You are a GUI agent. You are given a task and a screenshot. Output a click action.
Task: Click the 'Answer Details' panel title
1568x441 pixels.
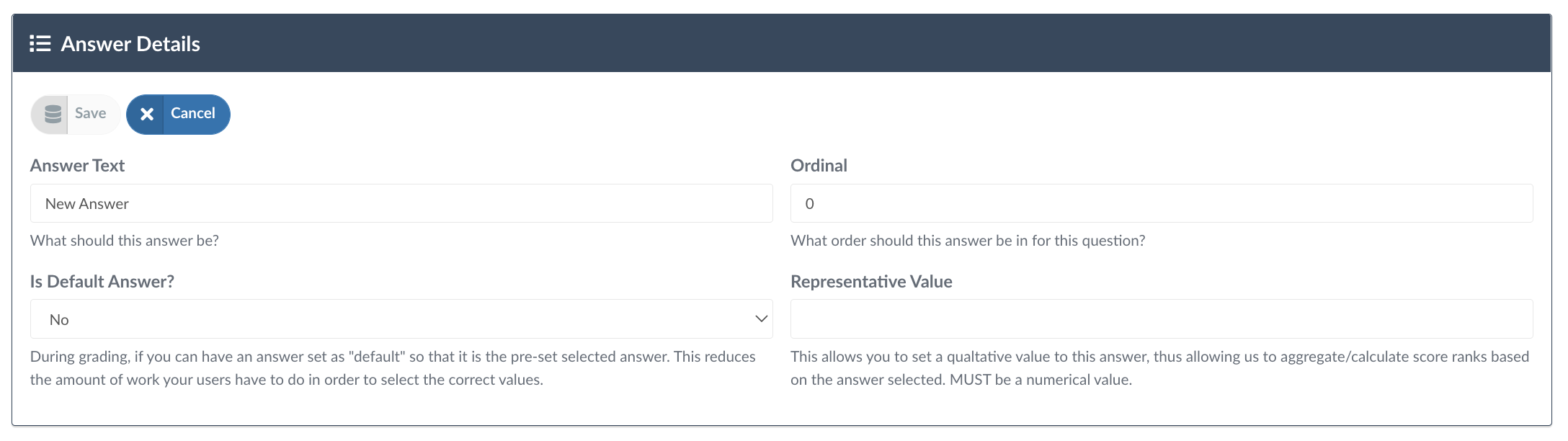coord(130,44)
